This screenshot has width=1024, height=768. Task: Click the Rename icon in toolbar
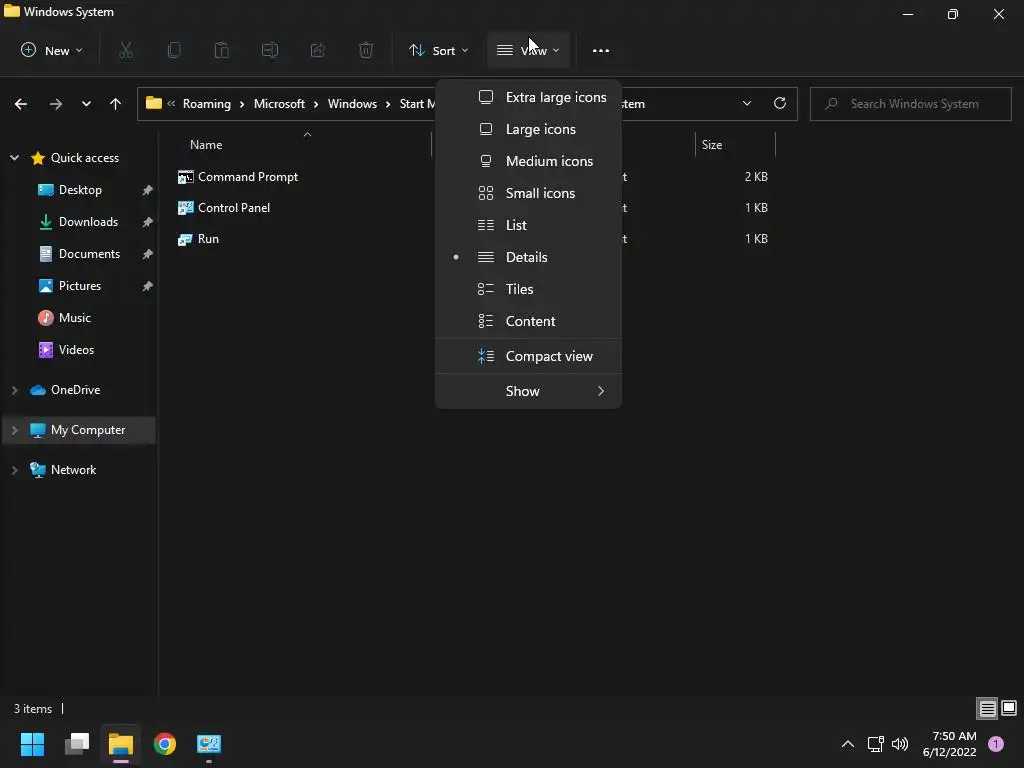point(270,50)
